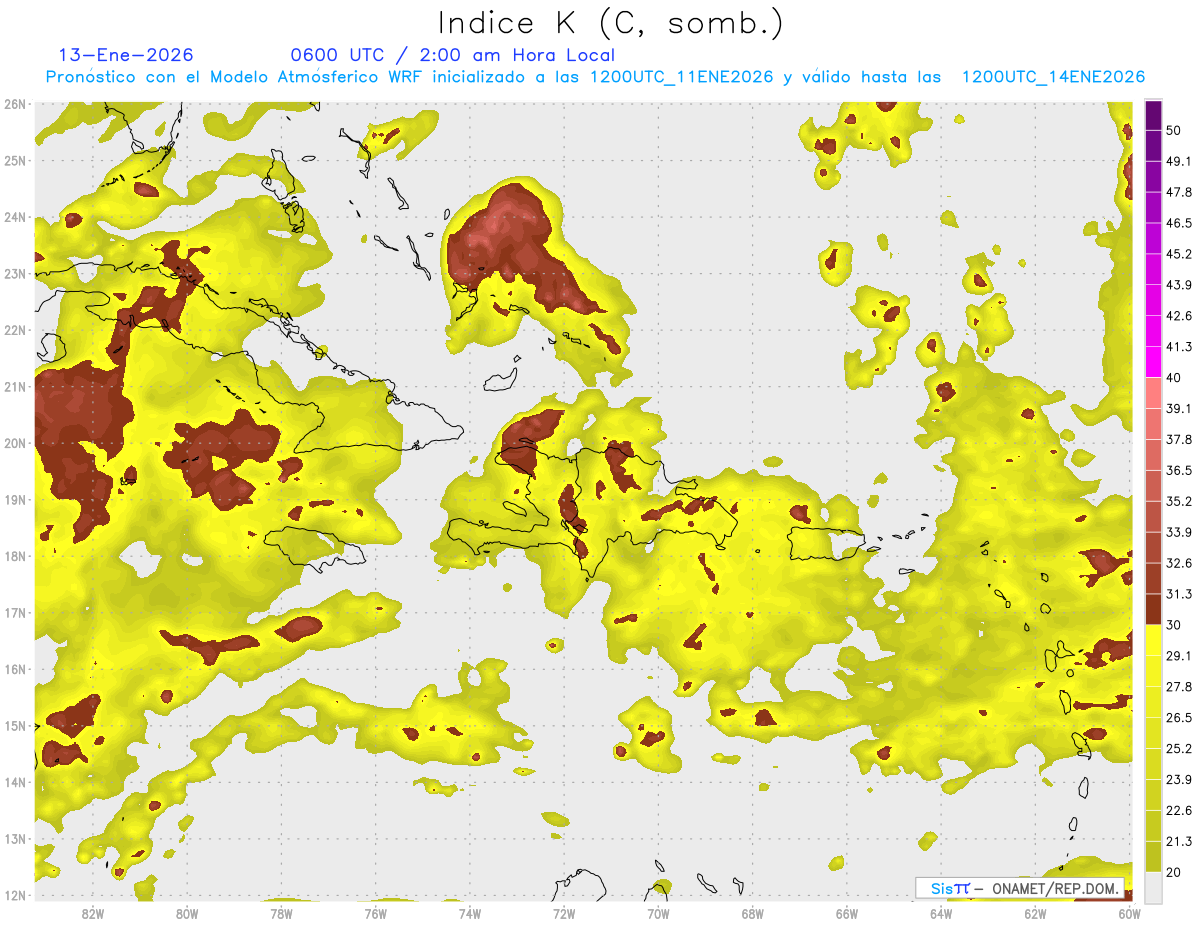Click the latitude label "17N"
Viewport: 1200px width, 927px height.
15,613
